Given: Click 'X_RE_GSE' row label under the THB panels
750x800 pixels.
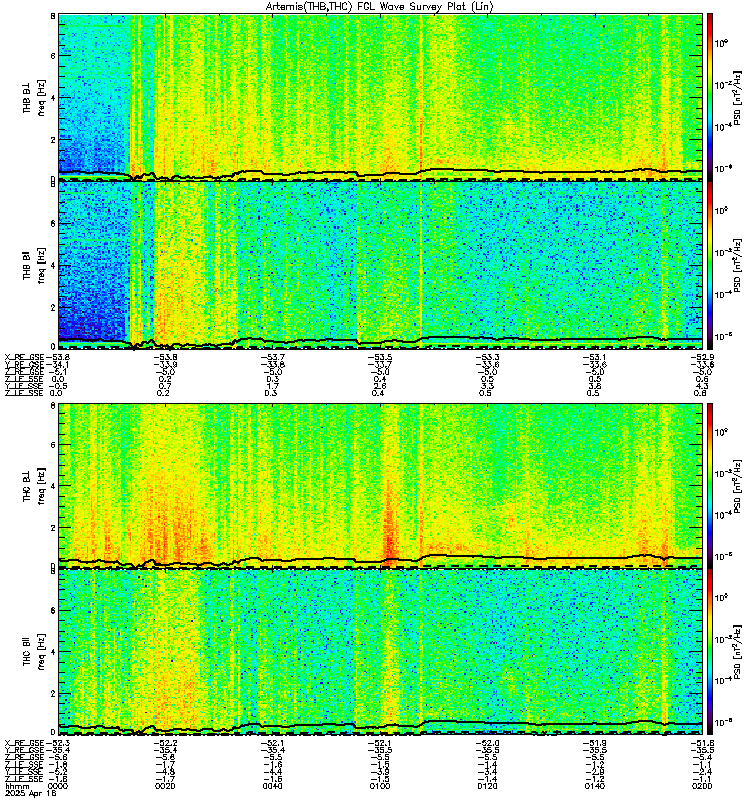Looking at the screenshot, I should [x=24, y=357].
